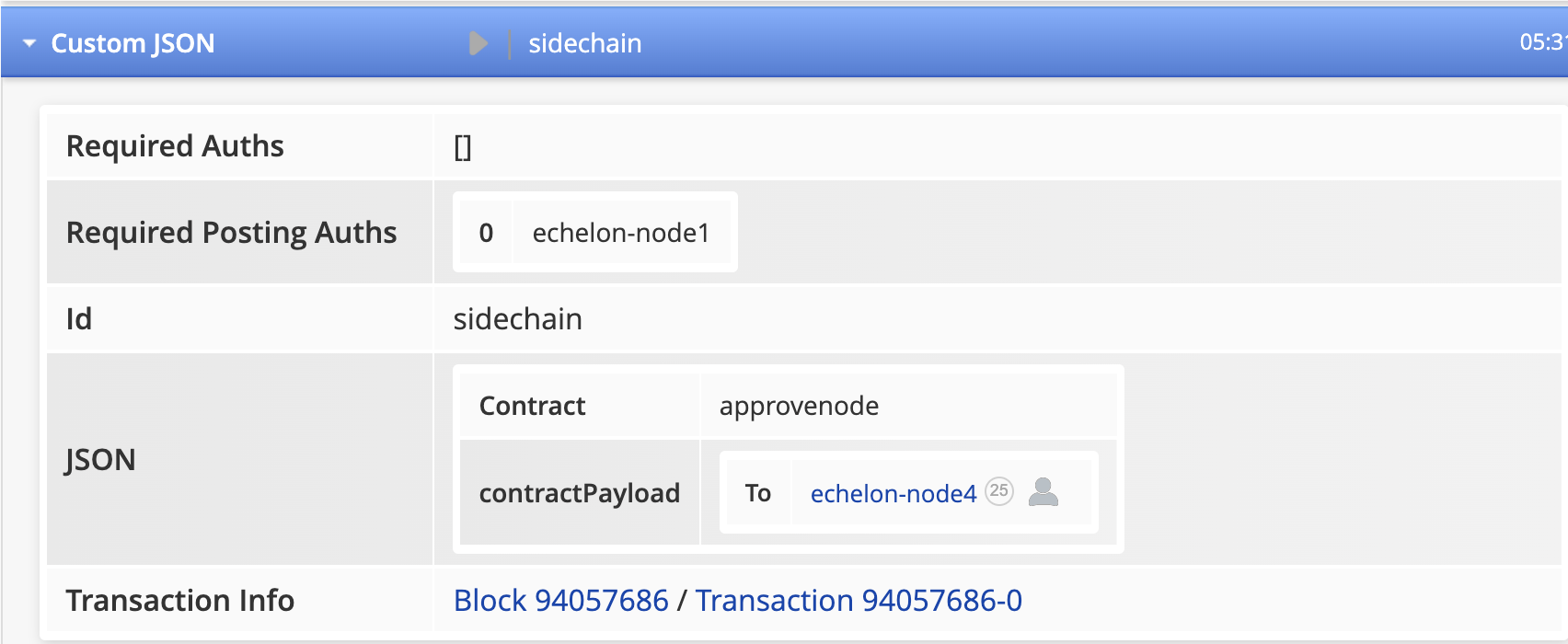Screen dimensions: 1568x644
Task: Select the echelon-node1 posting auth value
Action: click(621, 233)
